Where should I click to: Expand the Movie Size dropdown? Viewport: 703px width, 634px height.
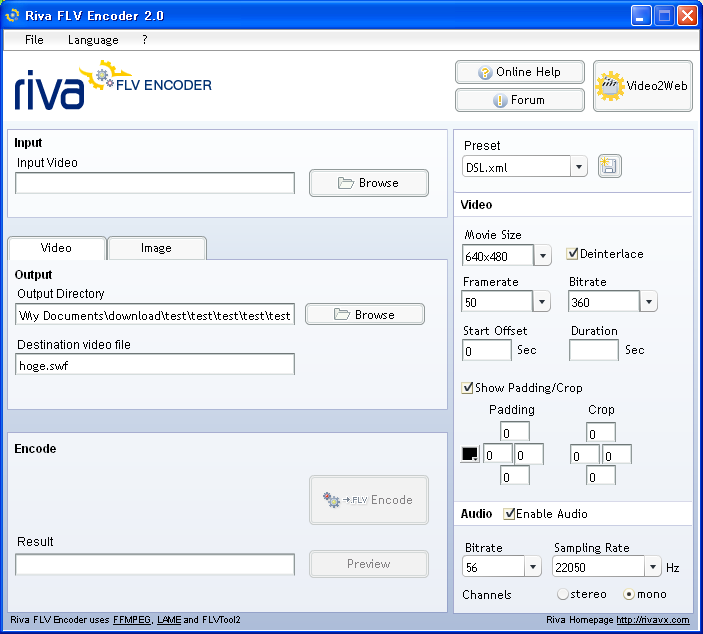[x=543, y=256]
